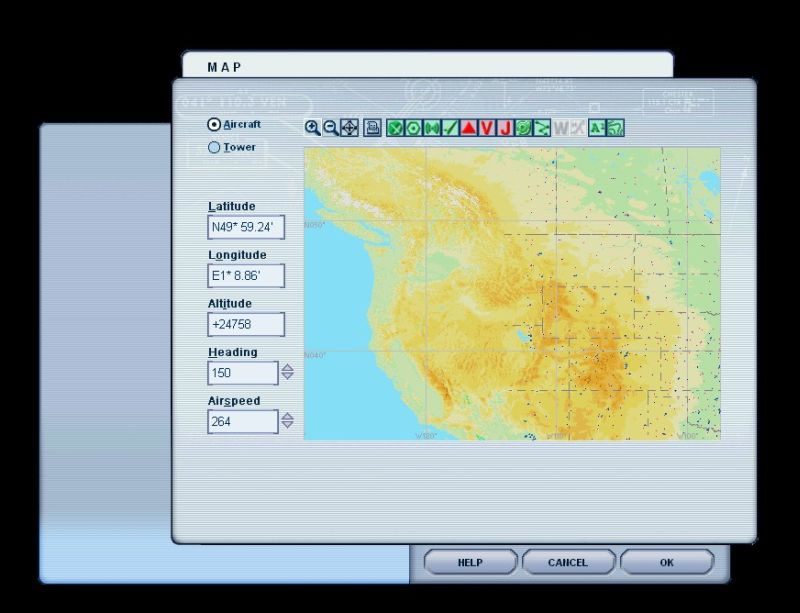Click the Latitude input field
This screenshot has height=613, width=800.
coord(246,228)
